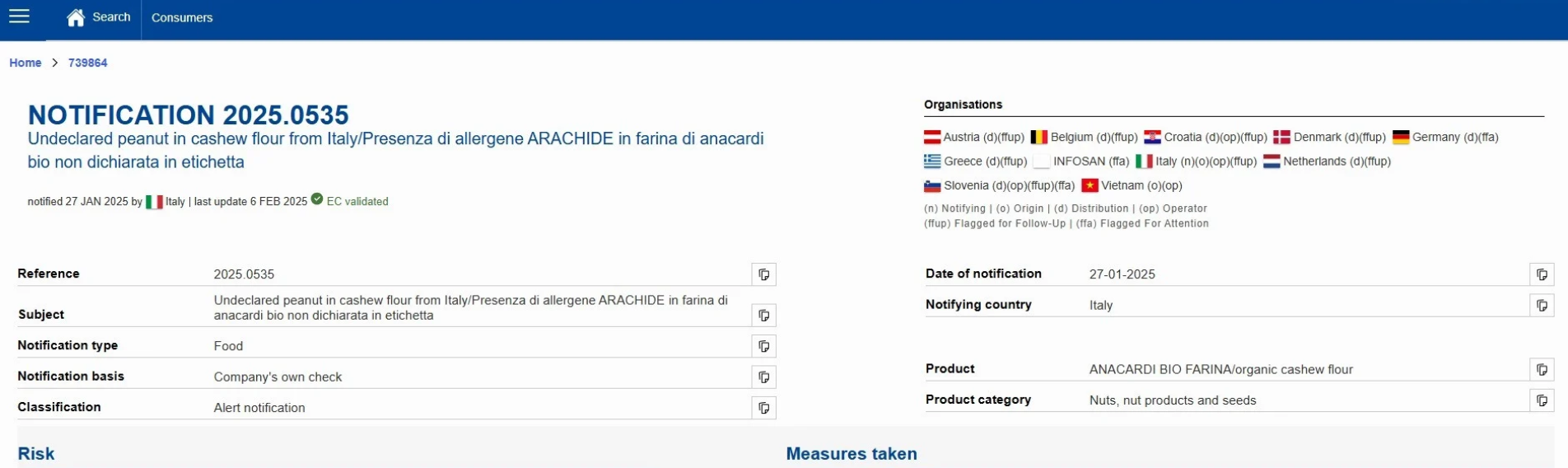Click the EC validated green checkmark
Viewport: 1568px width, 468px height.
[x=317, y=199]
